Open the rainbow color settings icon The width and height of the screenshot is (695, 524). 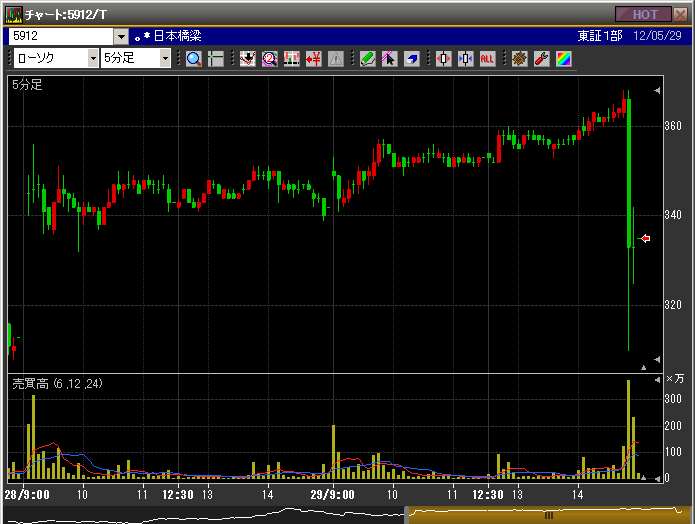[563, 58]
